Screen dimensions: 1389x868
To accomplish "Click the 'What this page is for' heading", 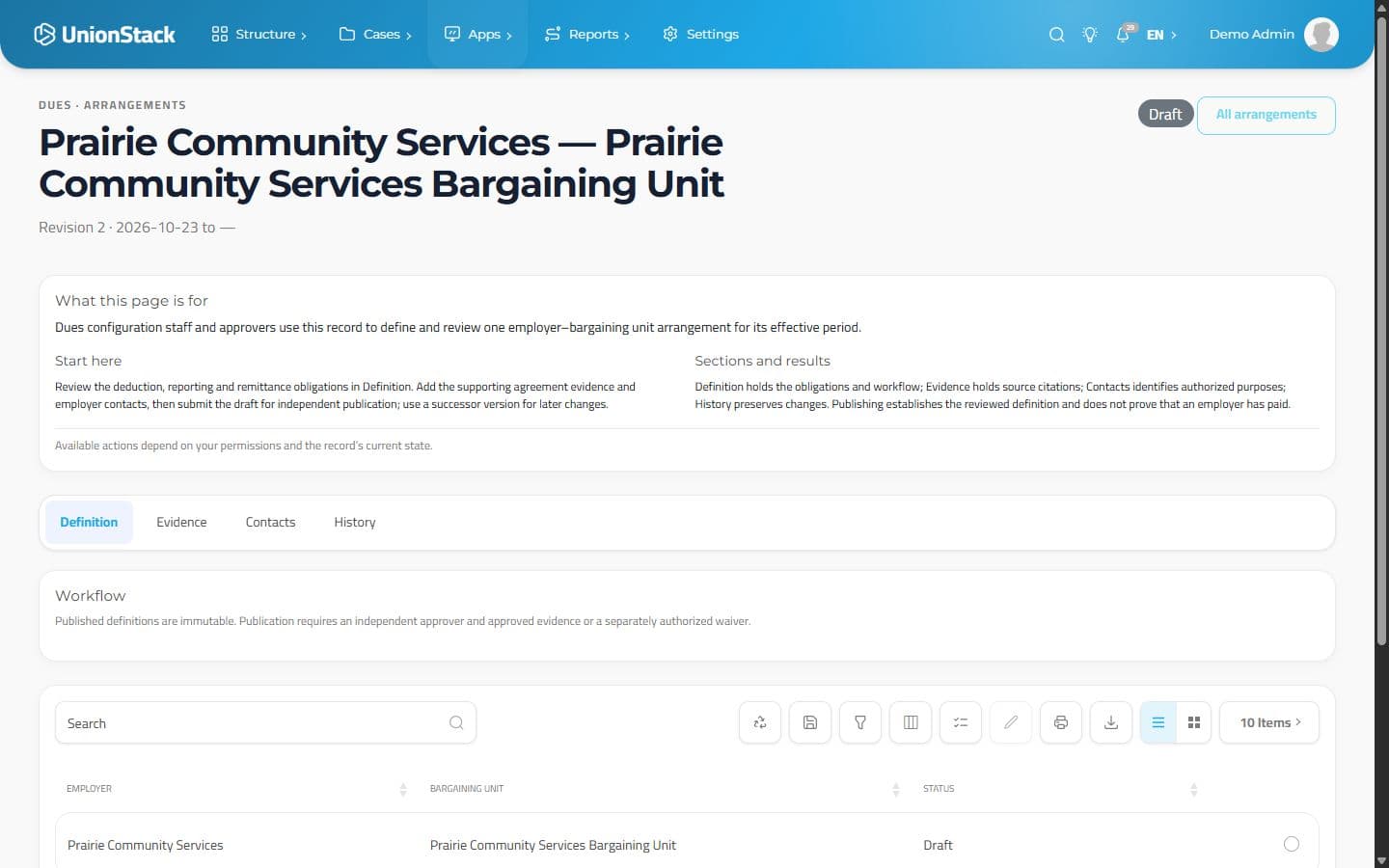I will tap(131, 301).
